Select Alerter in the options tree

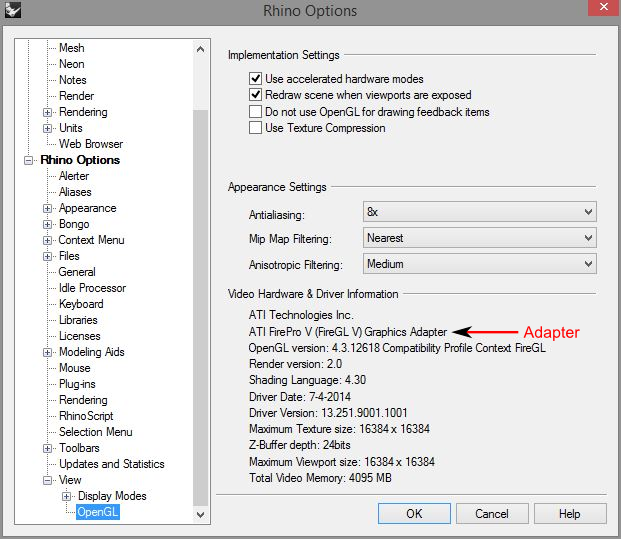(74, 176)
